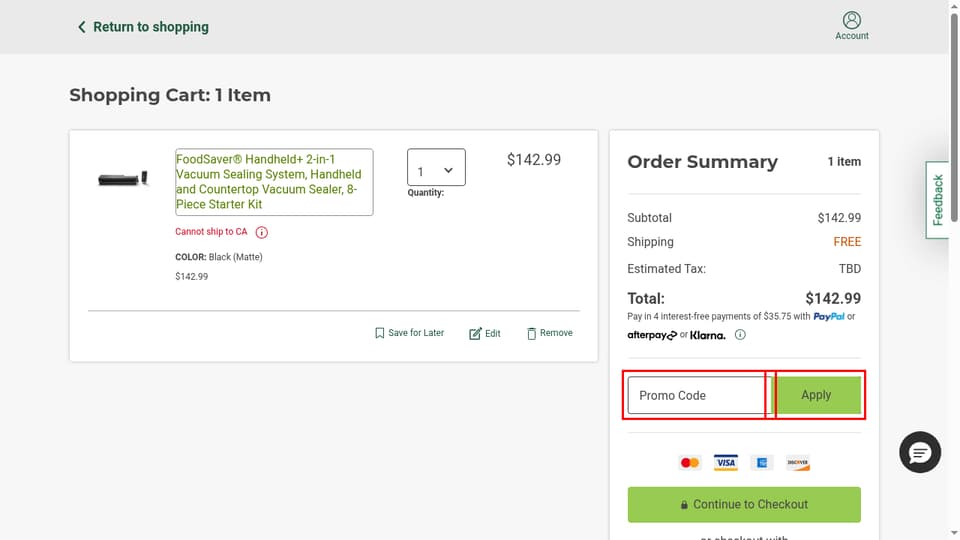This screenshot has height=540, width=960.
Task: Click the FoodSaver vacuum sealer thumbnail
Action: coord(123,179)
